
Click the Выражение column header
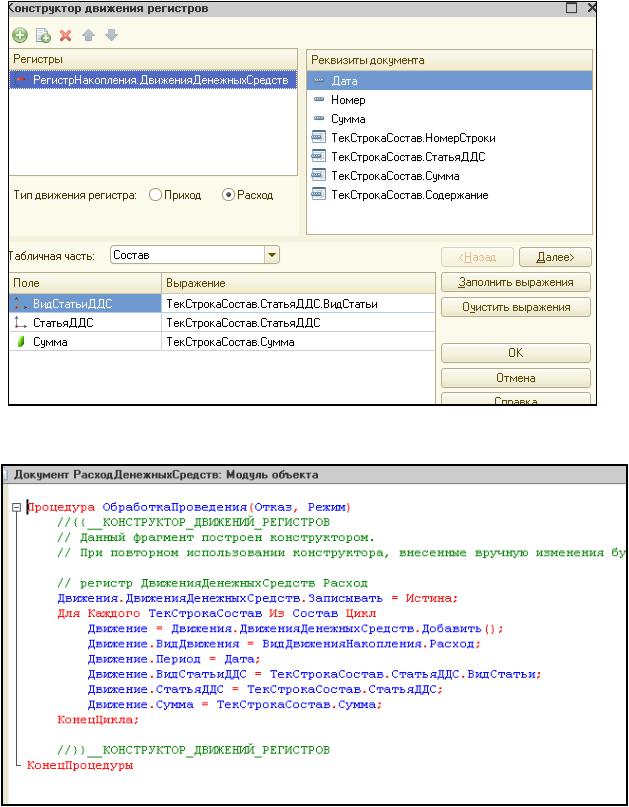(x=299, y=283)
